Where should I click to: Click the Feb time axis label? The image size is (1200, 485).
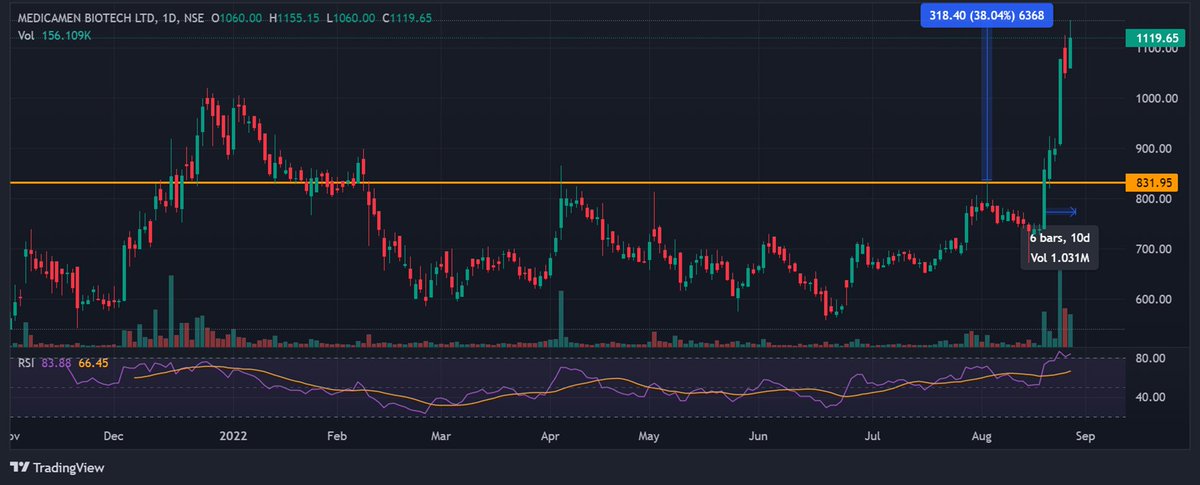336,436
